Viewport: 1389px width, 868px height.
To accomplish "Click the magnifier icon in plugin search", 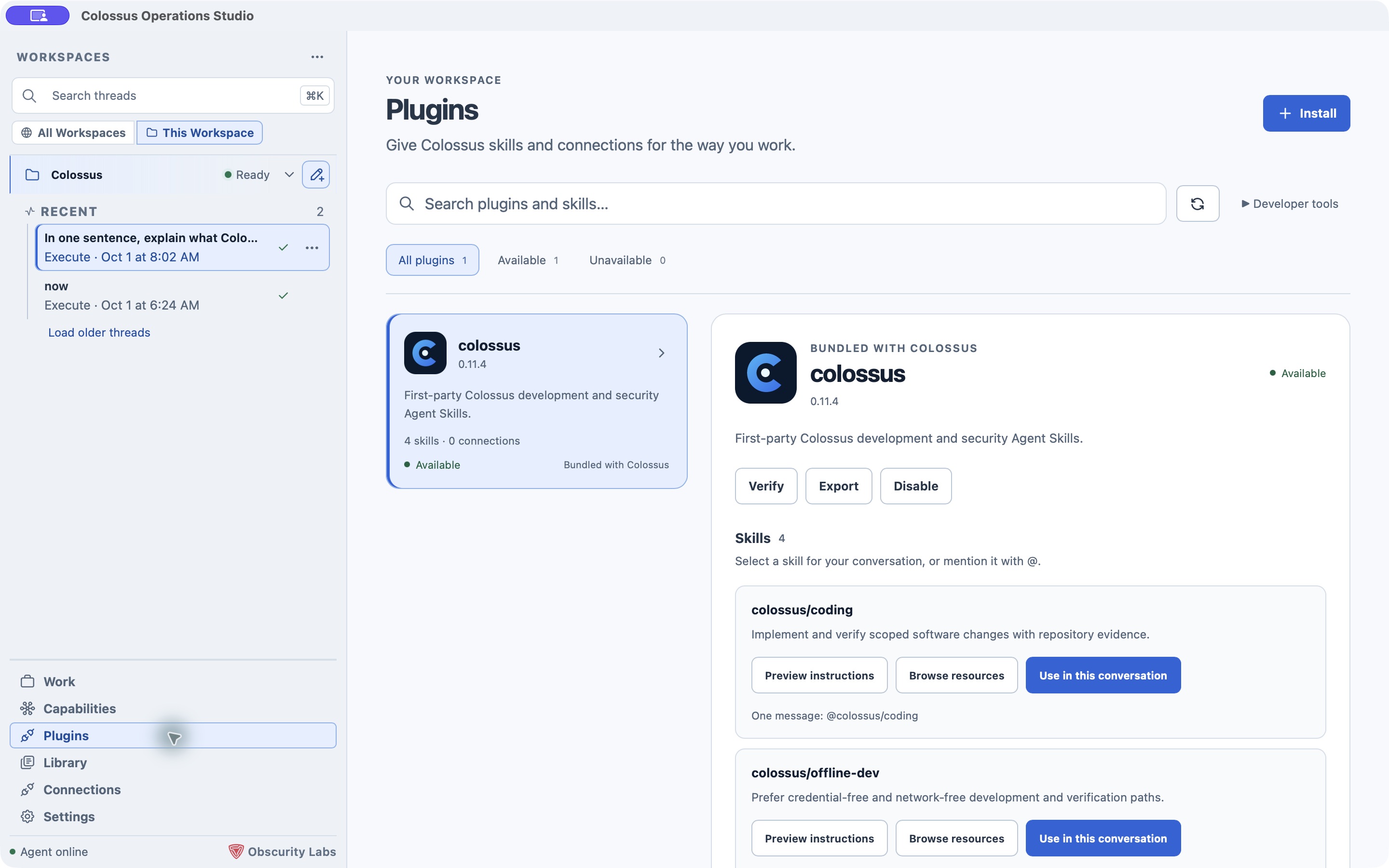I will pos(407,203).
